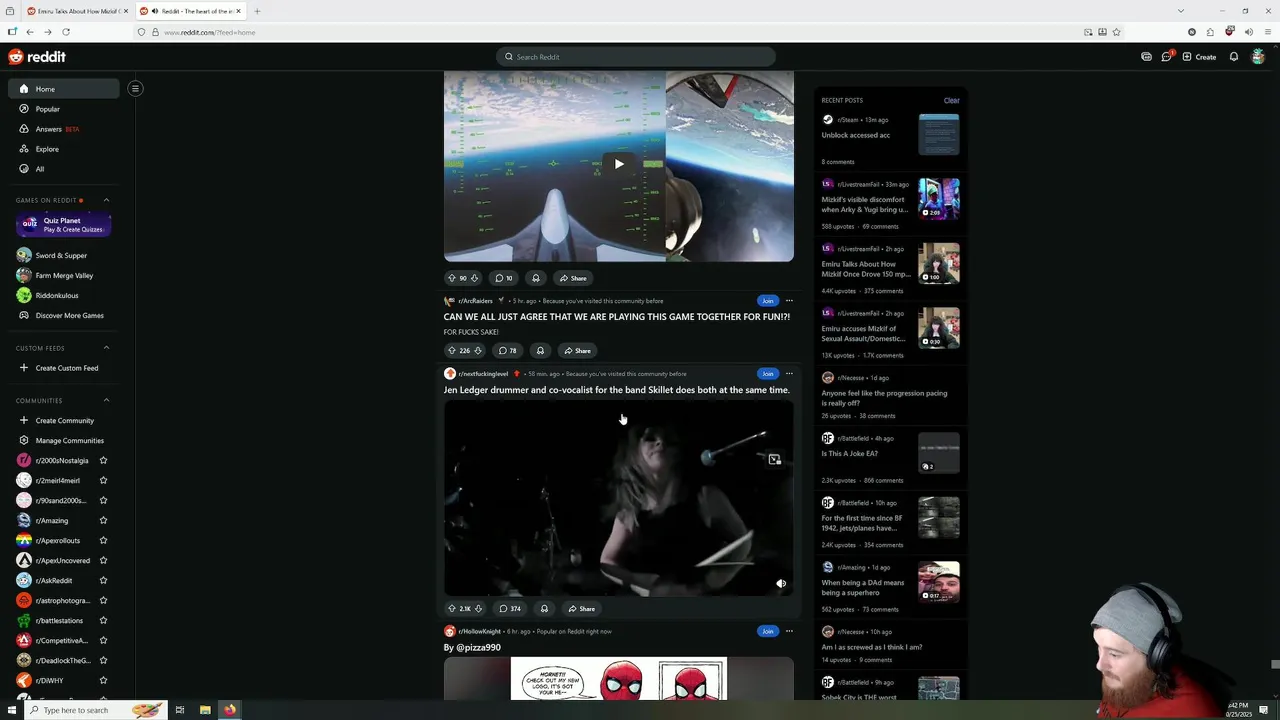Open the notifications bell in the Reddit header
Image resolution: width=1280 pixels, height=720 pixels.
(1234, 57)
